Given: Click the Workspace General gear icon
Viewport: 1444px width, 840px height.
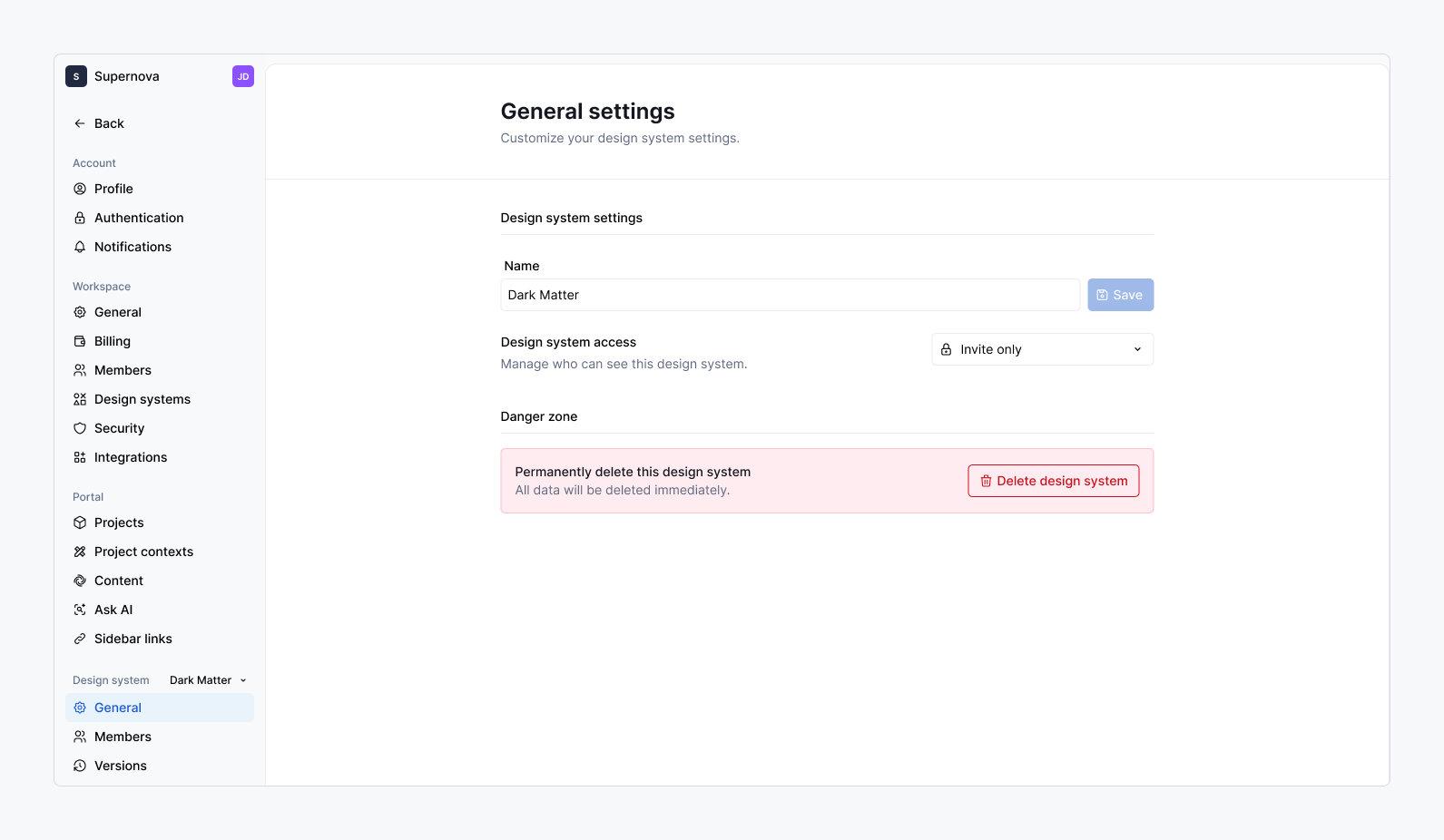Looking at the screenshot, I should pos(80,312).
